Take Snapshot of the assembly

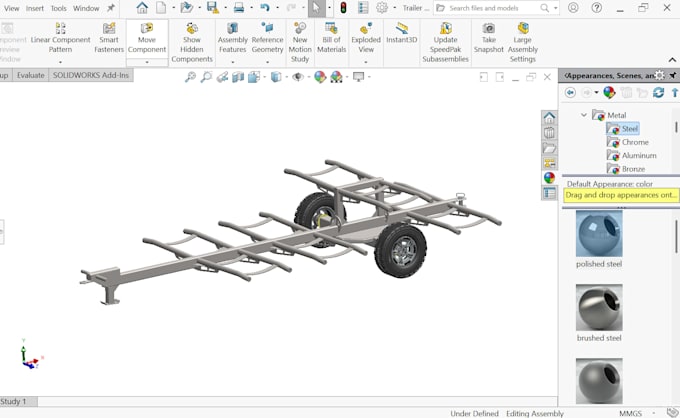coord(489,38)
